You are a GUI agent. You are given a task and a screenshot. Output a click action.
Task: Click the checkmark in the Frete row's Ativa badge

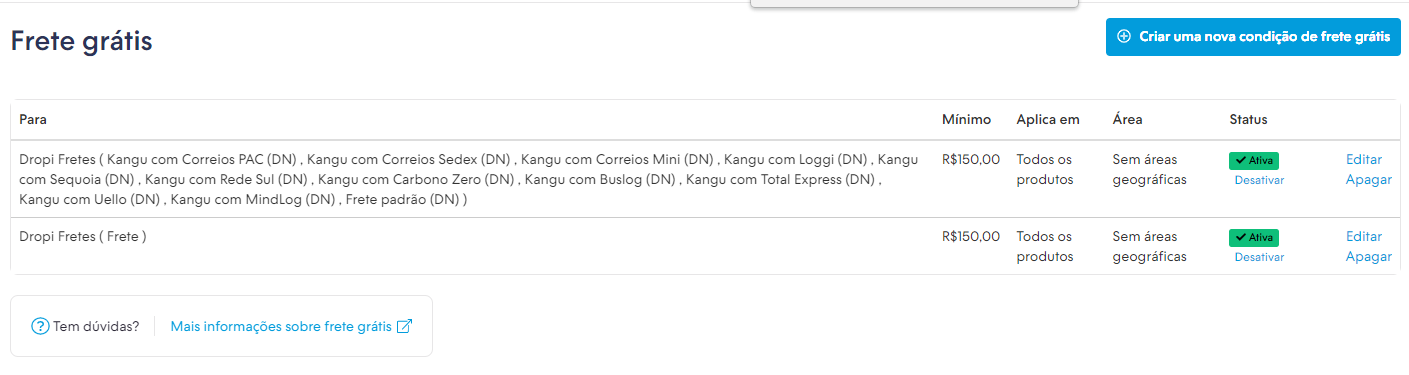coord(1240,238)
